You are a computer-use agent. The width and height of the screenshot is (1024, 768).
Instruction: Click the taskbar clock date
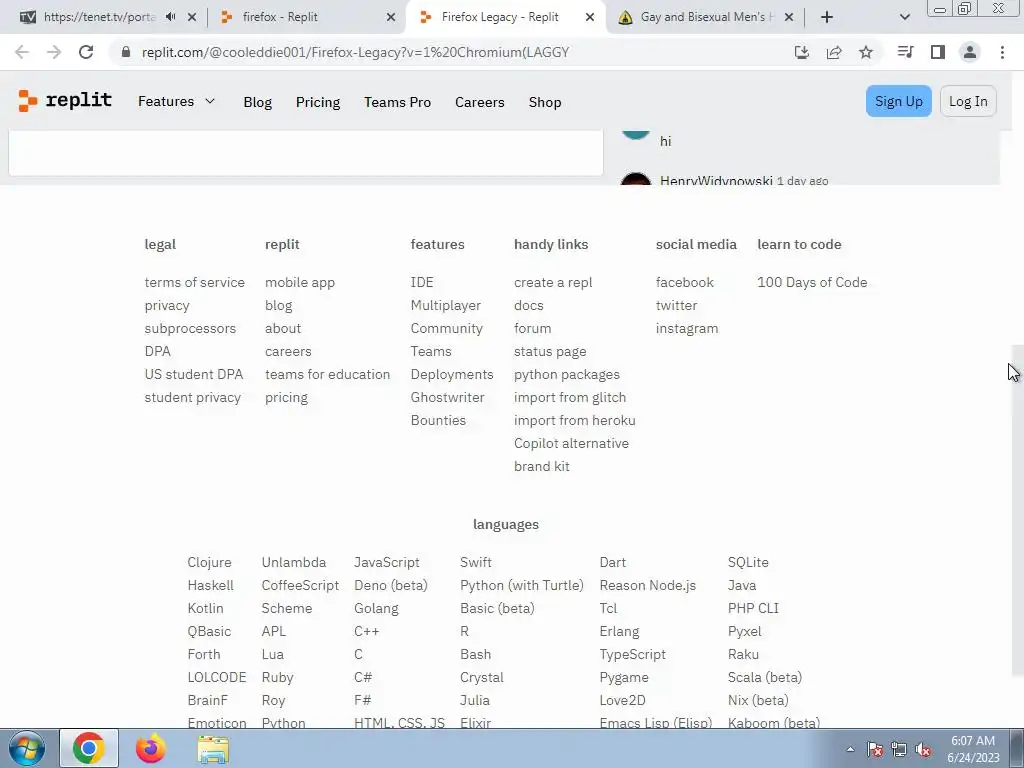click(x=973, y=749)
